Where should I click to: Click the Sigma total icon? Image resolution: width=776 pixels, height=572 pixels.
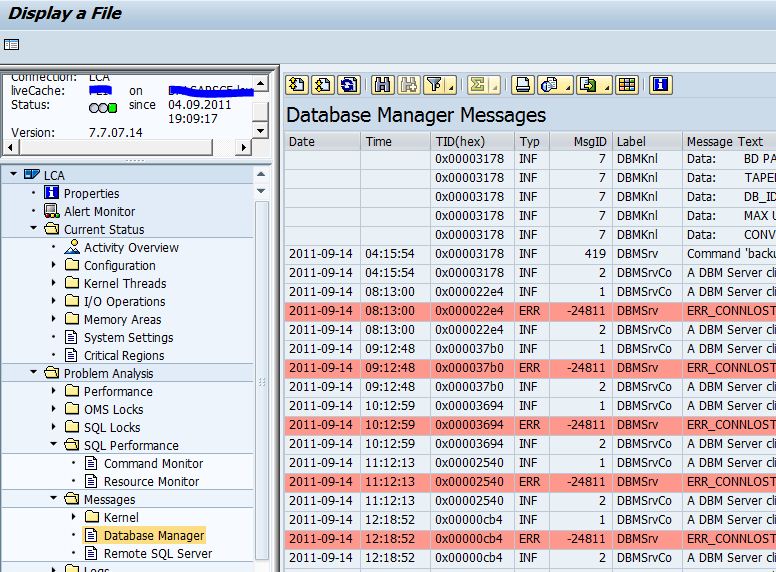pos(478,85)
